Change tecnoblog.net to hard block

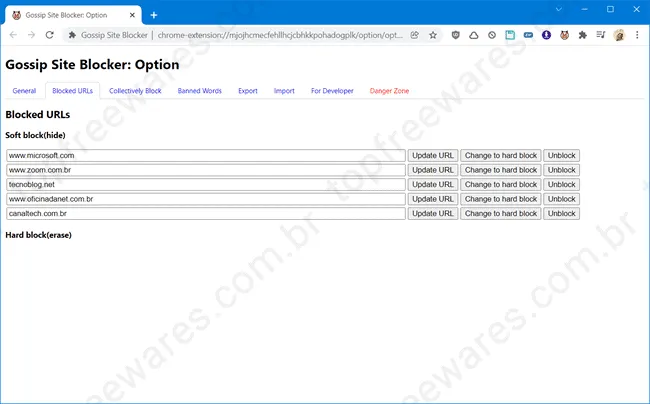point(501,184)
